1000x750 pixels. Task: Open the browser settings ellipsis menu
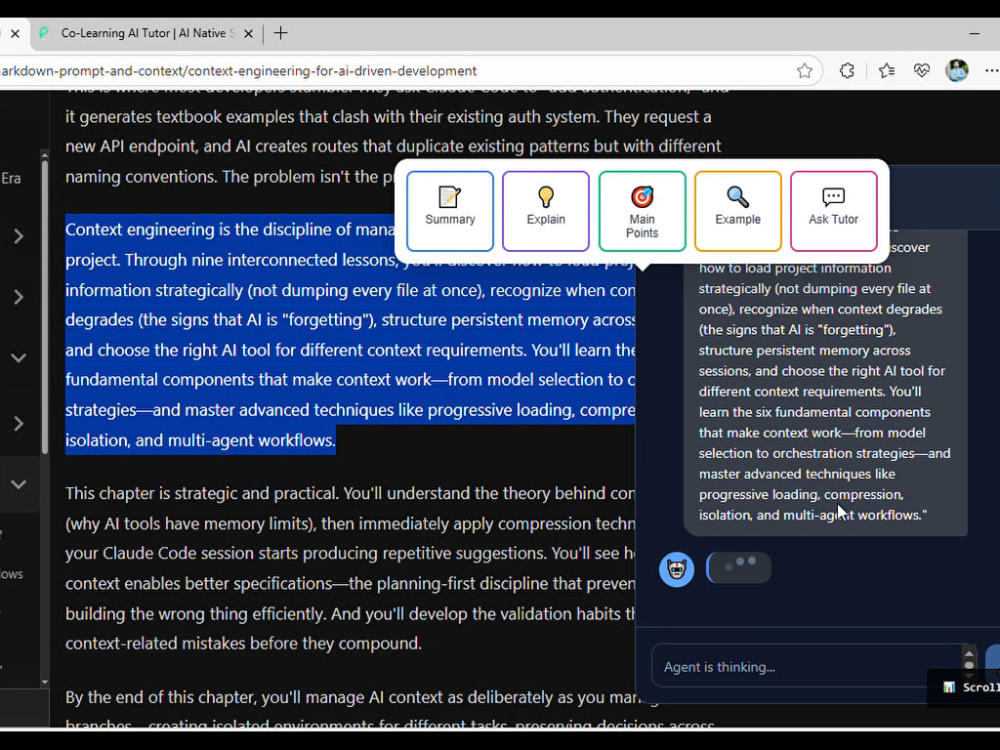(x=991, y=71)
